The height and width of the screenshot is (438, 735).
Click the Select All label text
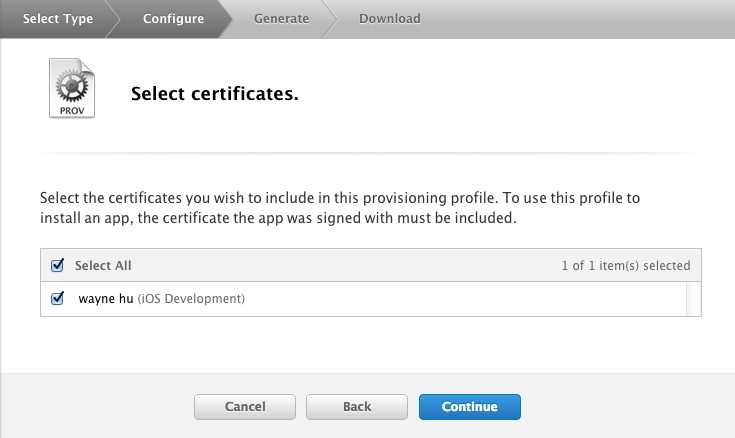pyautogui.click(x=103, y=266)
